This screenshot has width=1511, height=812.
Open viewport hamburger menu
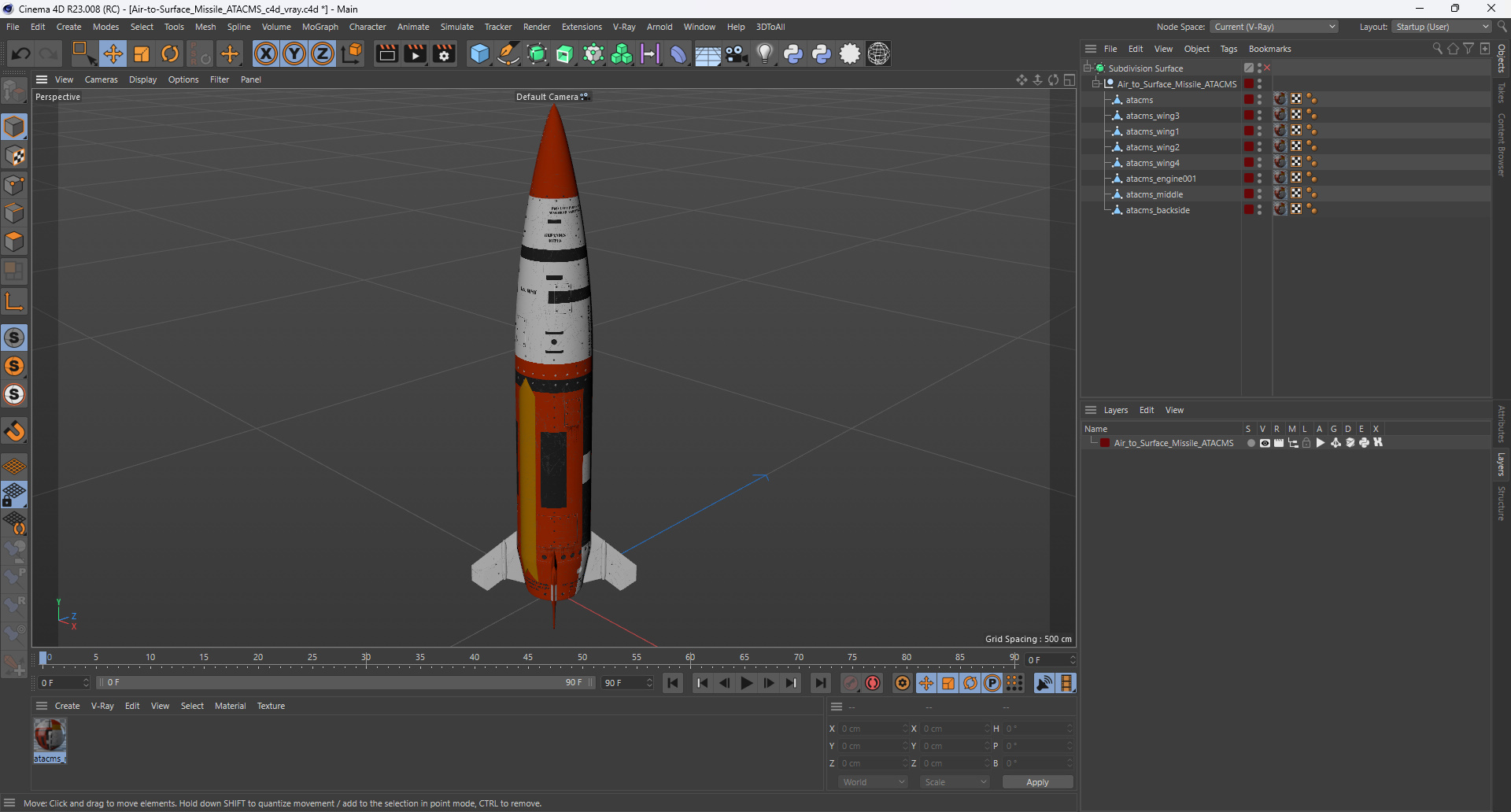(42, 79)
